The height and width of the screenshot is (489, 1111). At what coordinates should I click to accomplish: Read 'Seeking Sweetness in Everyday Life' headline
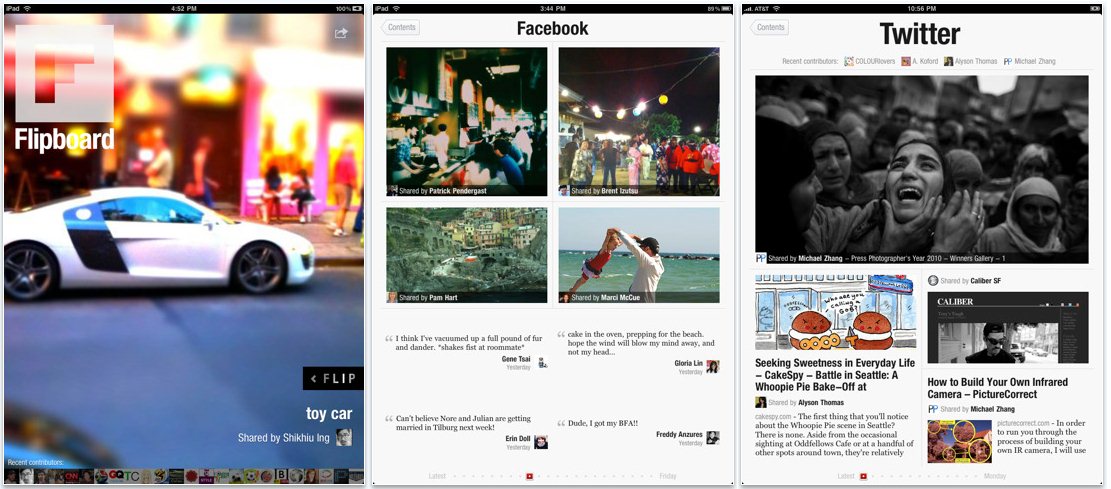point(835,375)
